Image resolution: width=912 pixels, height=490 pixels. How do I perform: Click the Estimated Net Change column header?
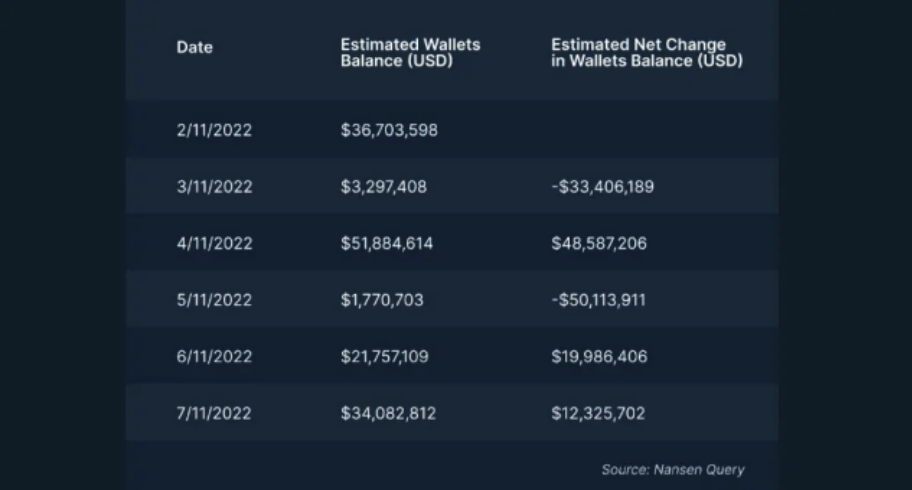point(646,53)
